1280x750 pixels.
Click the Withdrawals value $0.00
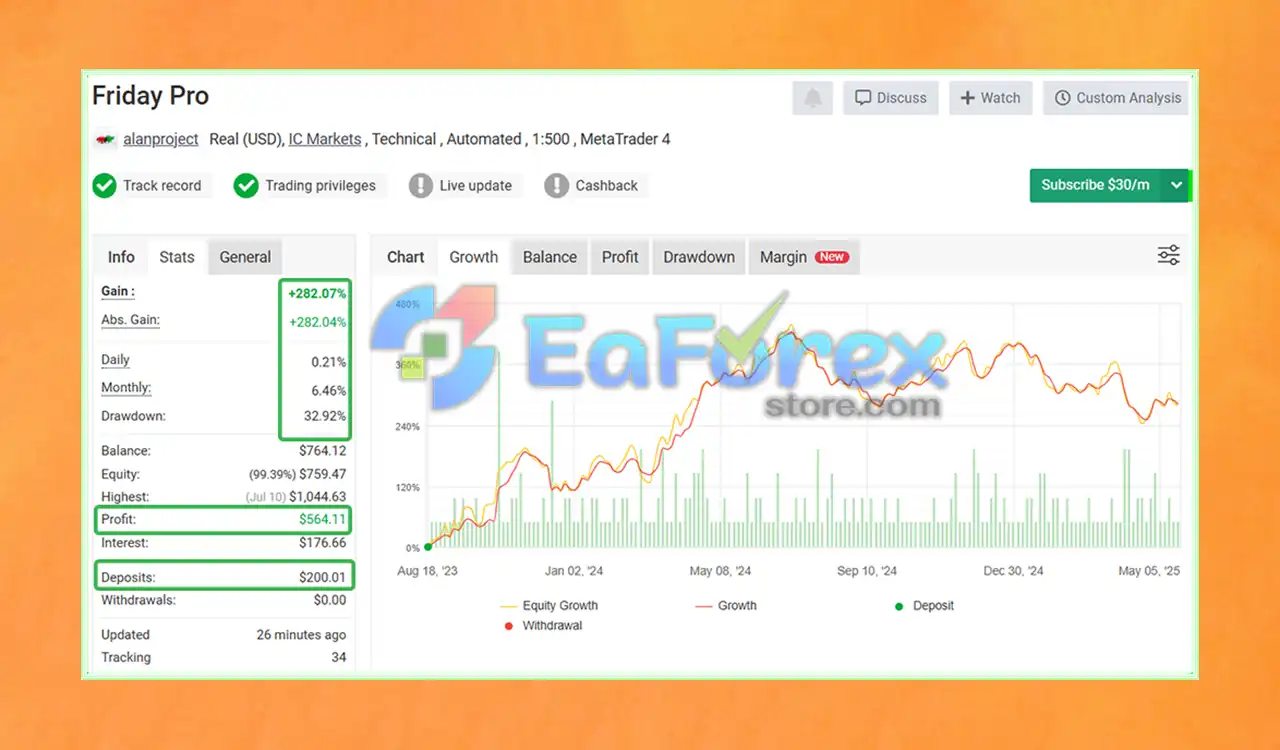[330, 601]
